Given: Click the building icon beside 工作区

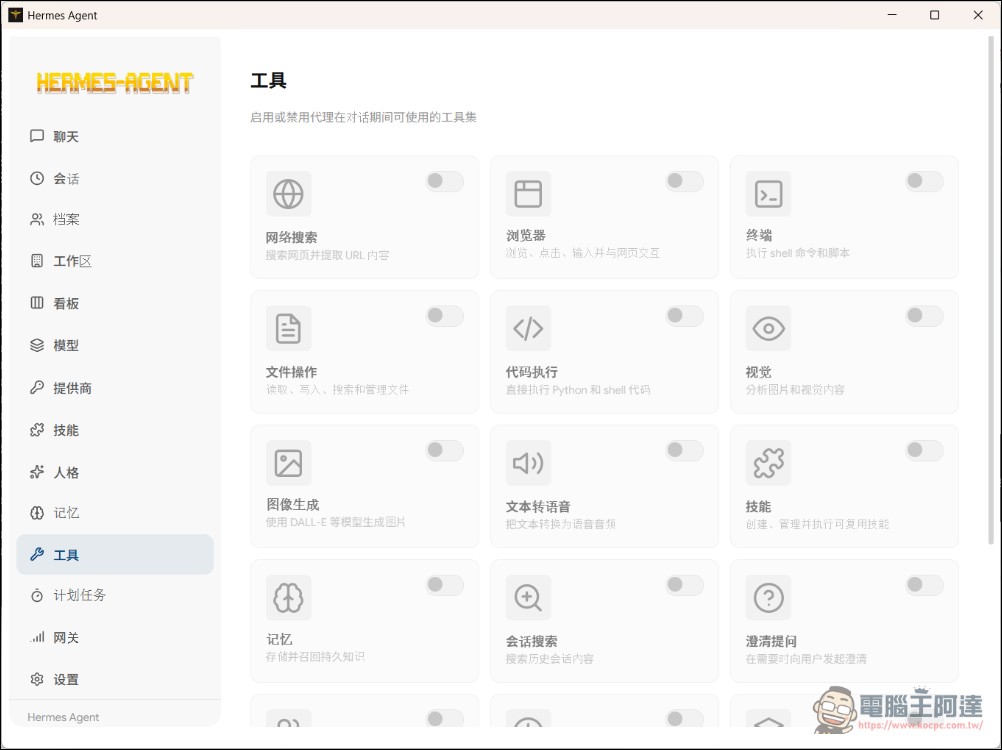Looking at the screenshot, I should click(x=37, y=261).
